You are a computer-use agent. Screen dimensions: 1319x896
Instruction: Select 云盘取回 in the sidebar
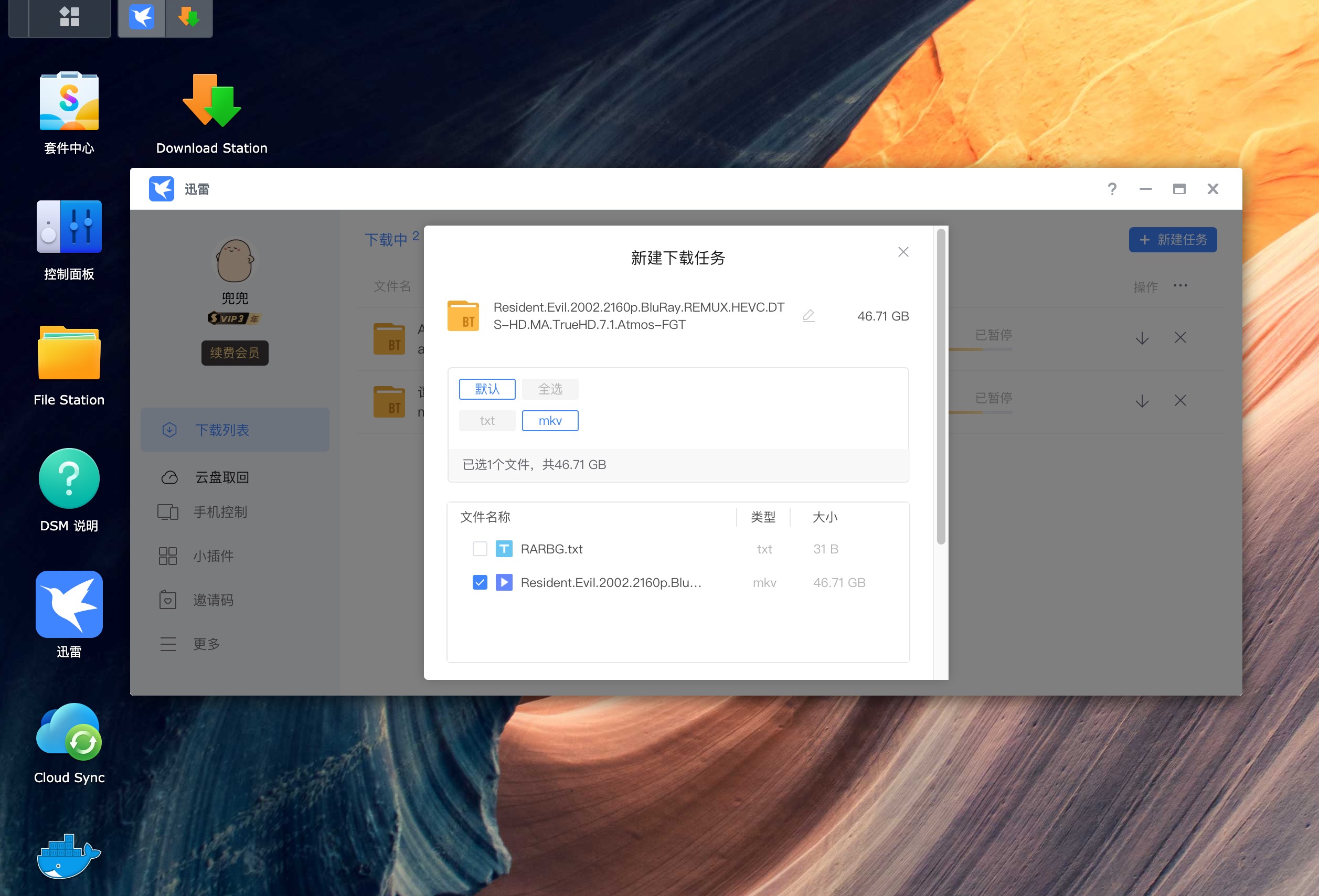(221, 477)
